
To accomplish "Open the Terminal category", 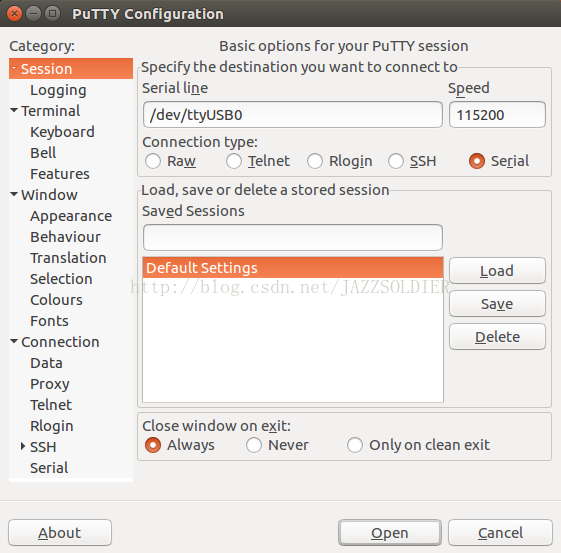I will (x=50, y=111).
